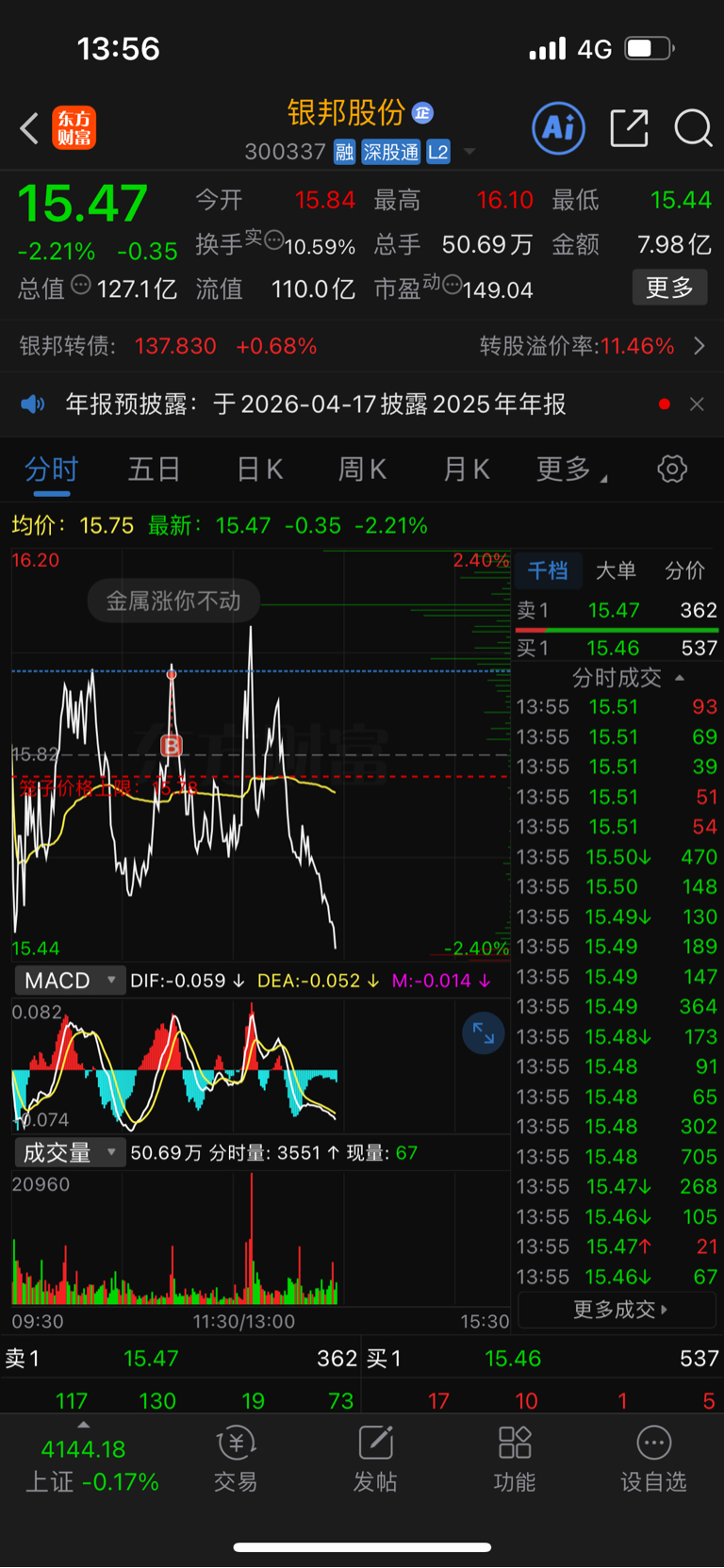The width and height of the screenshot is (724, 1568).
Task: Open the Ai assistant icon
Action: 559,128
